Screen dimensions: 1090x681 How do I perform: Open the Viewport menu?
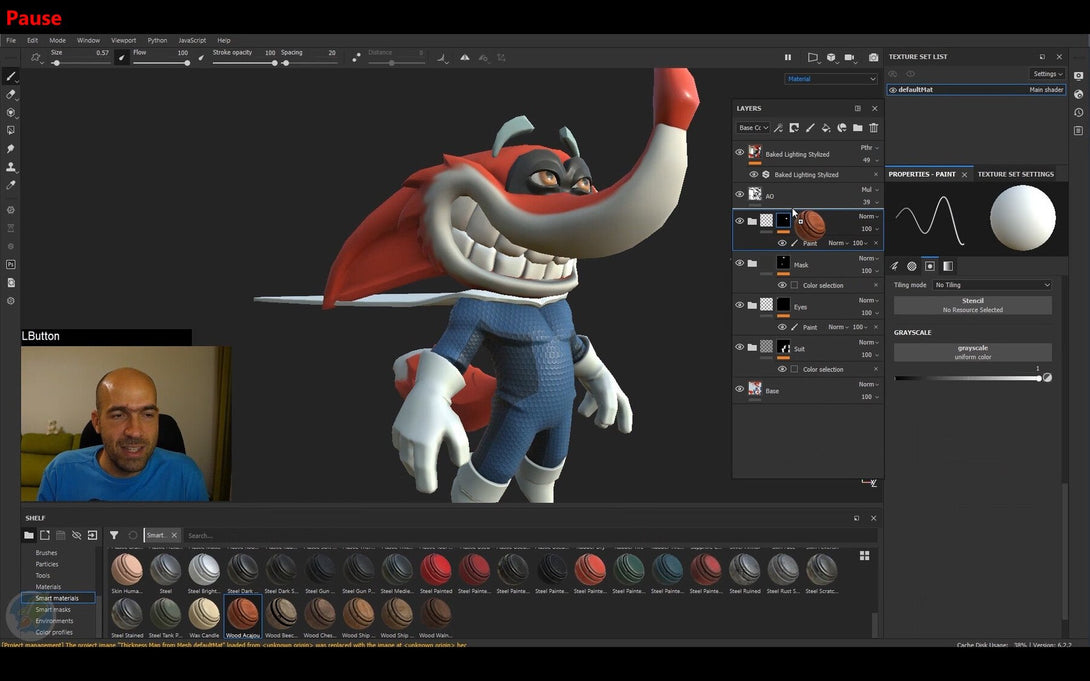click(124, 40)
